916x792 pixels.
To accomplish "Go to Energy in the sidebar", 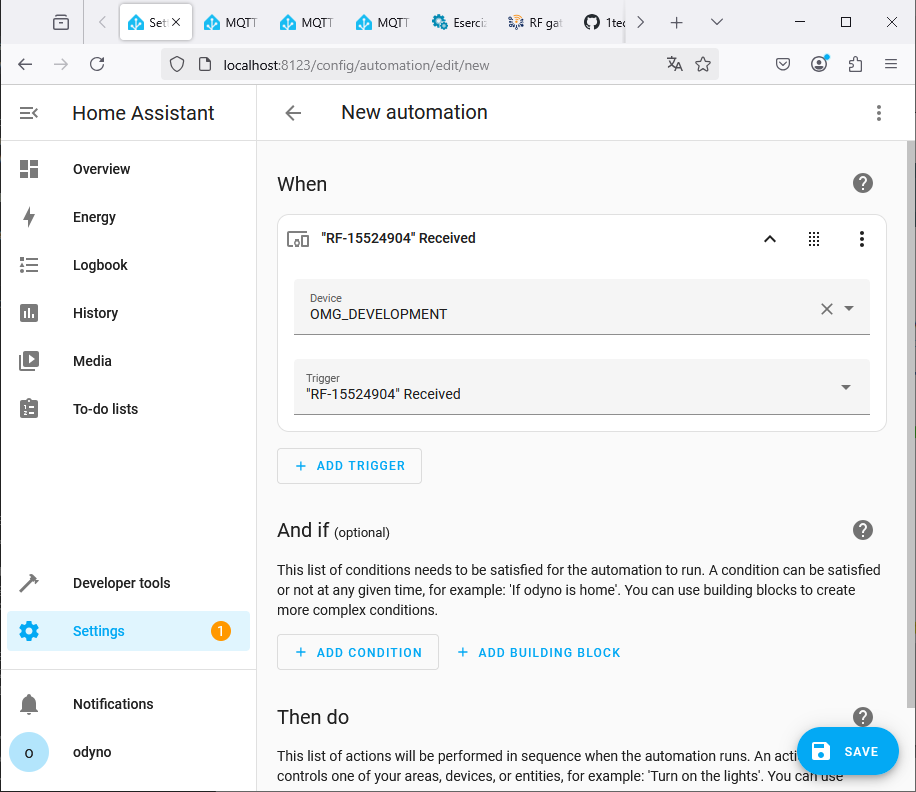I will (94, 217).
